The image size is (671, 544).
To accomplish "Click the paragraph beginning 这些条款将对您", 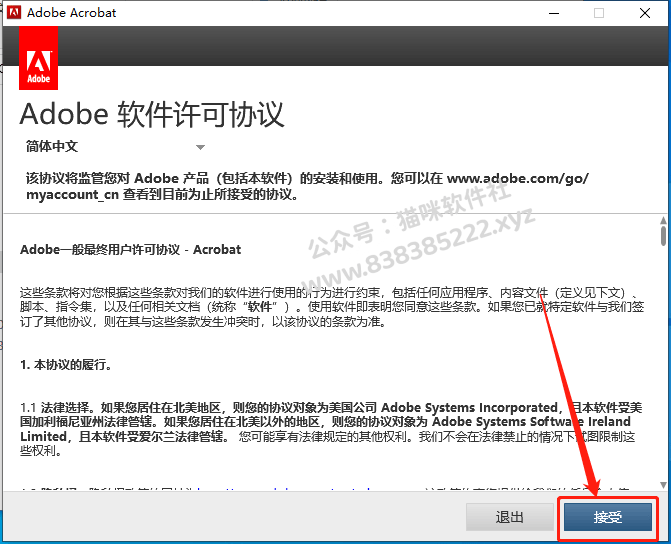I will click(x=332, y=307).
